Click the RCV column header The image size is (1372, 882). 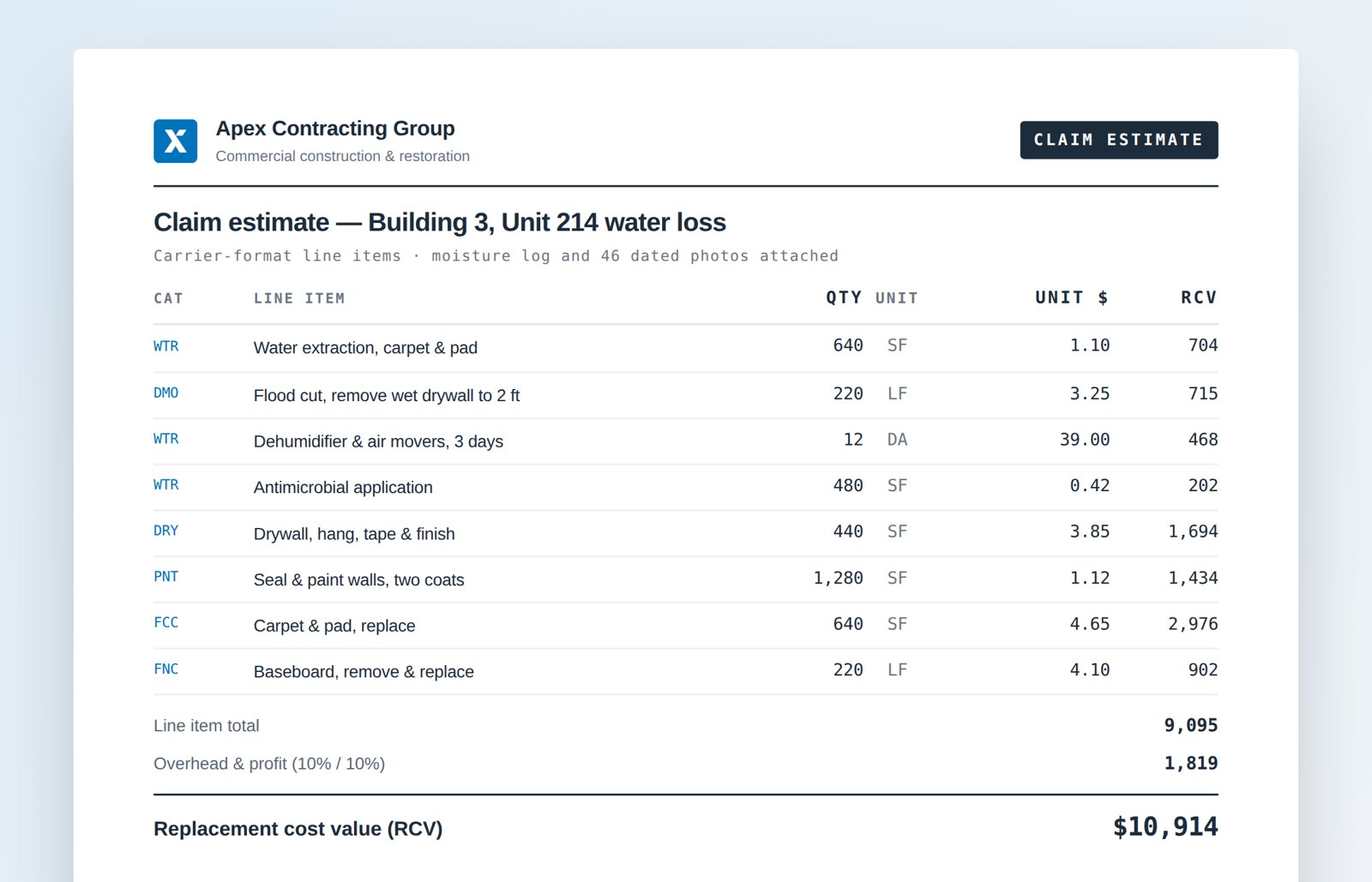(x=1199, y=297)
